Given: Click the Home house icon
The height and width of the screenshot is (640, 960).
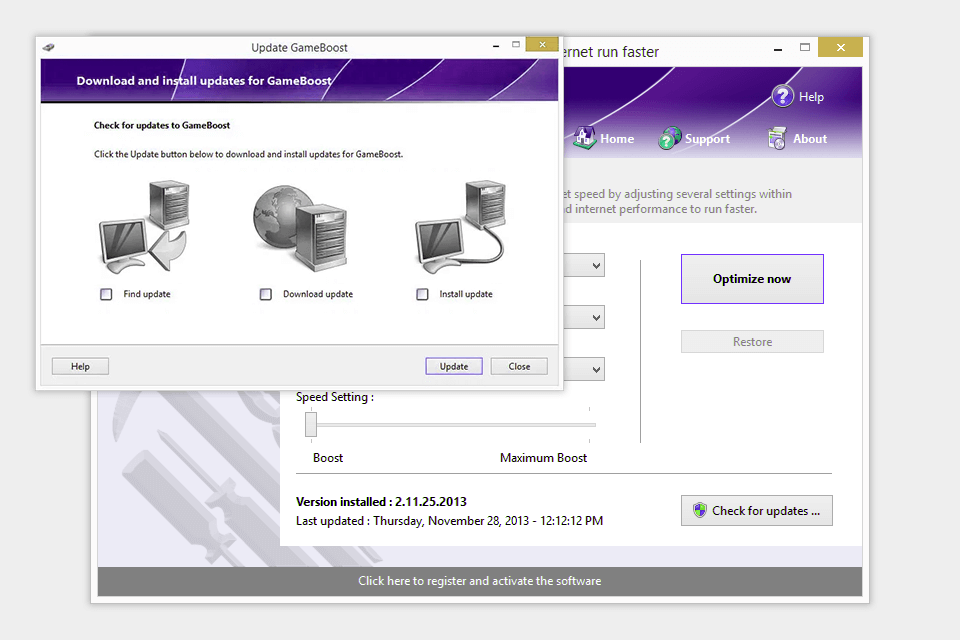Looking at the screenshot, I should 585,137.
